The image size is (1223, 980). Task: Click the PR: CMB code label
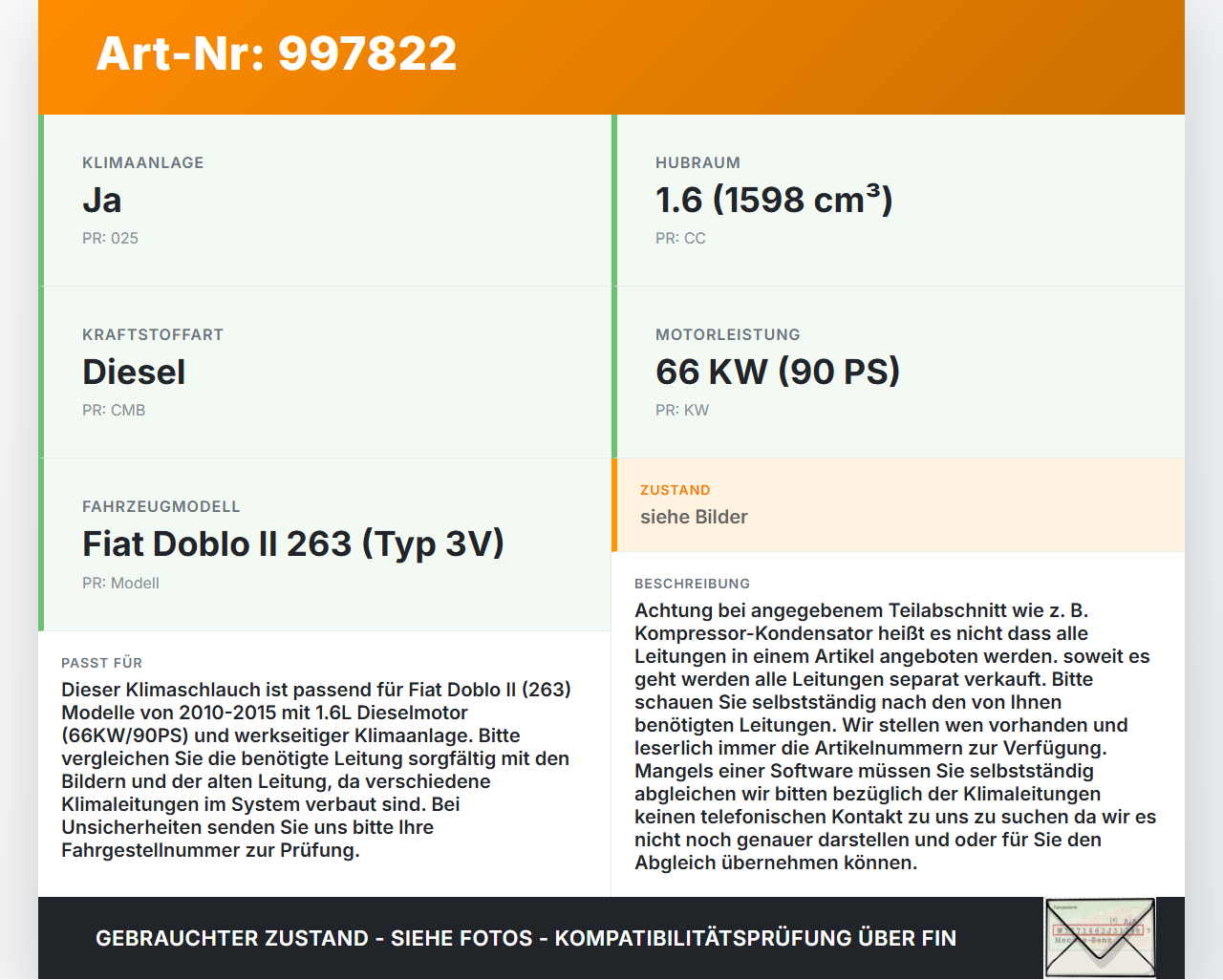[x=114, y=410]
